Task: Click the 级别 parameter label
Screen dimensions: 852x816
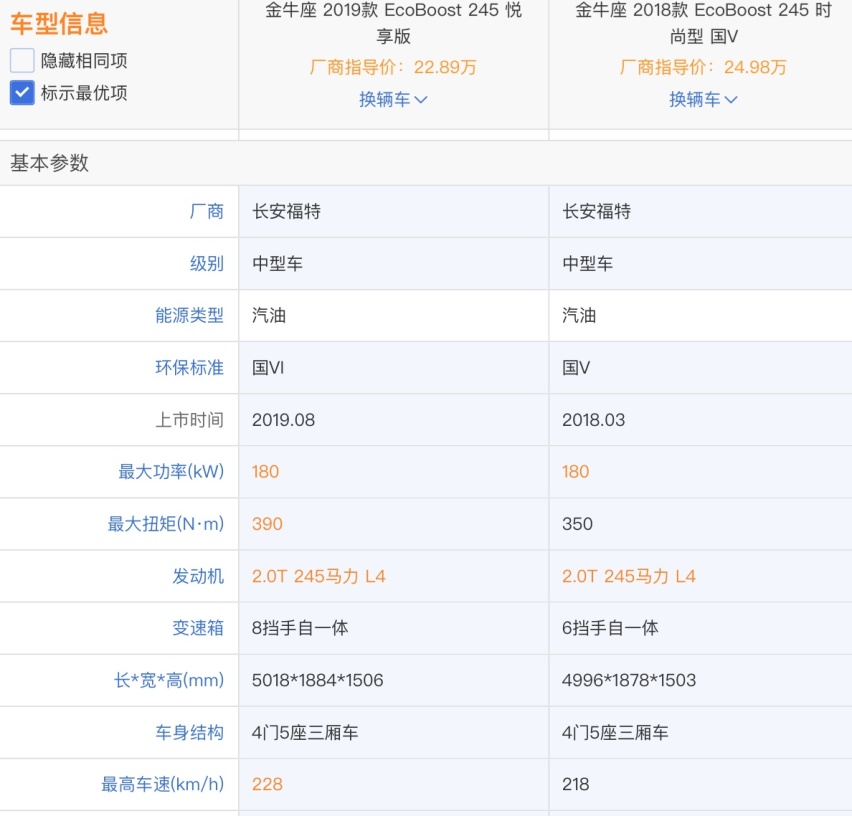Action: coord(206,263)
